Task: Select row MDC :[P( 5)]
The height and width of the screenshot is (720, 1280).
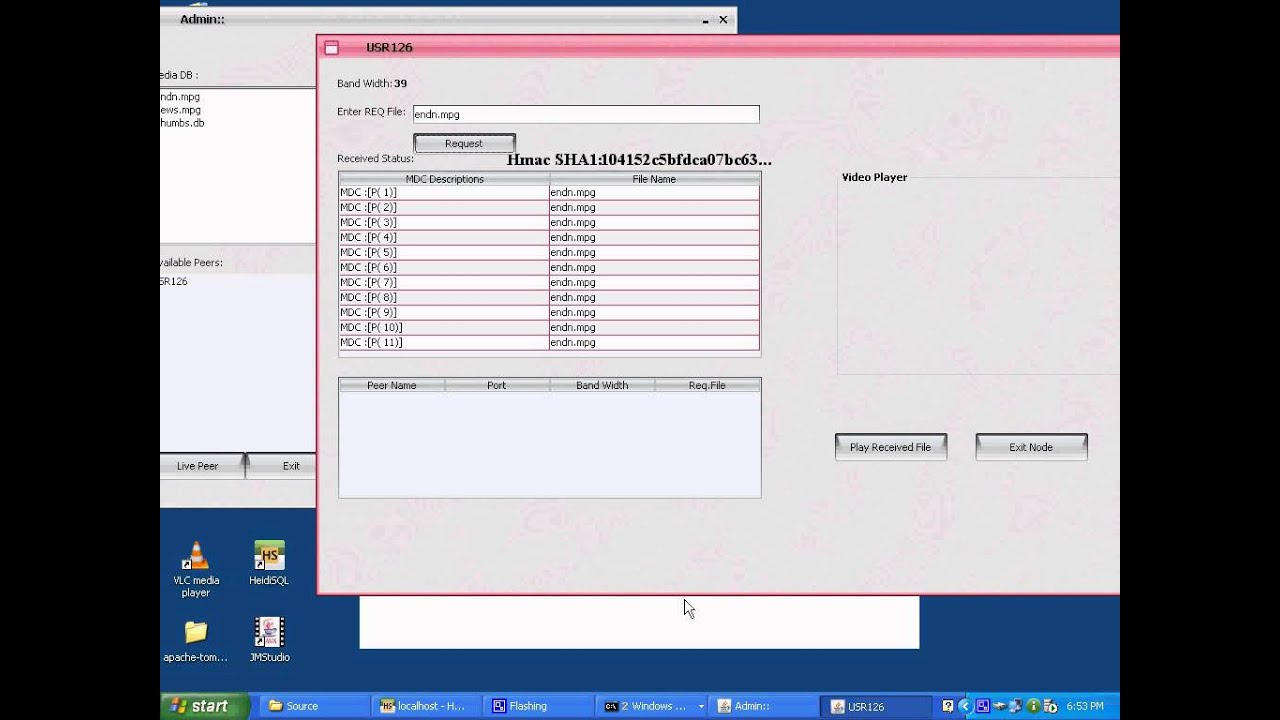Action: pyautogui.click(x=549, y=252)
